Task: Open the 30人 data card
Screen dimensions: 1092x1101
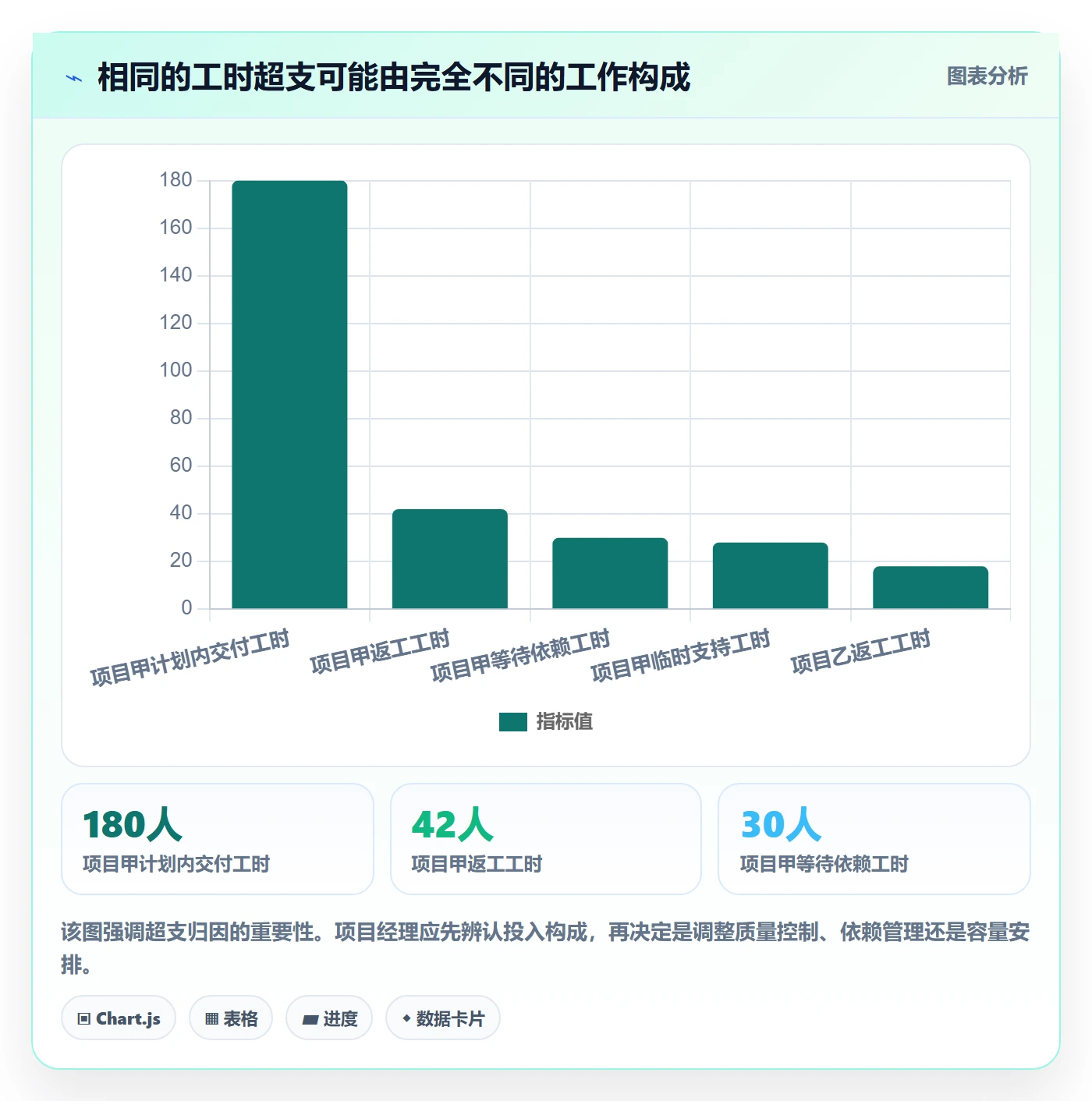Action: pyautogui.click(x=874, y=839)
